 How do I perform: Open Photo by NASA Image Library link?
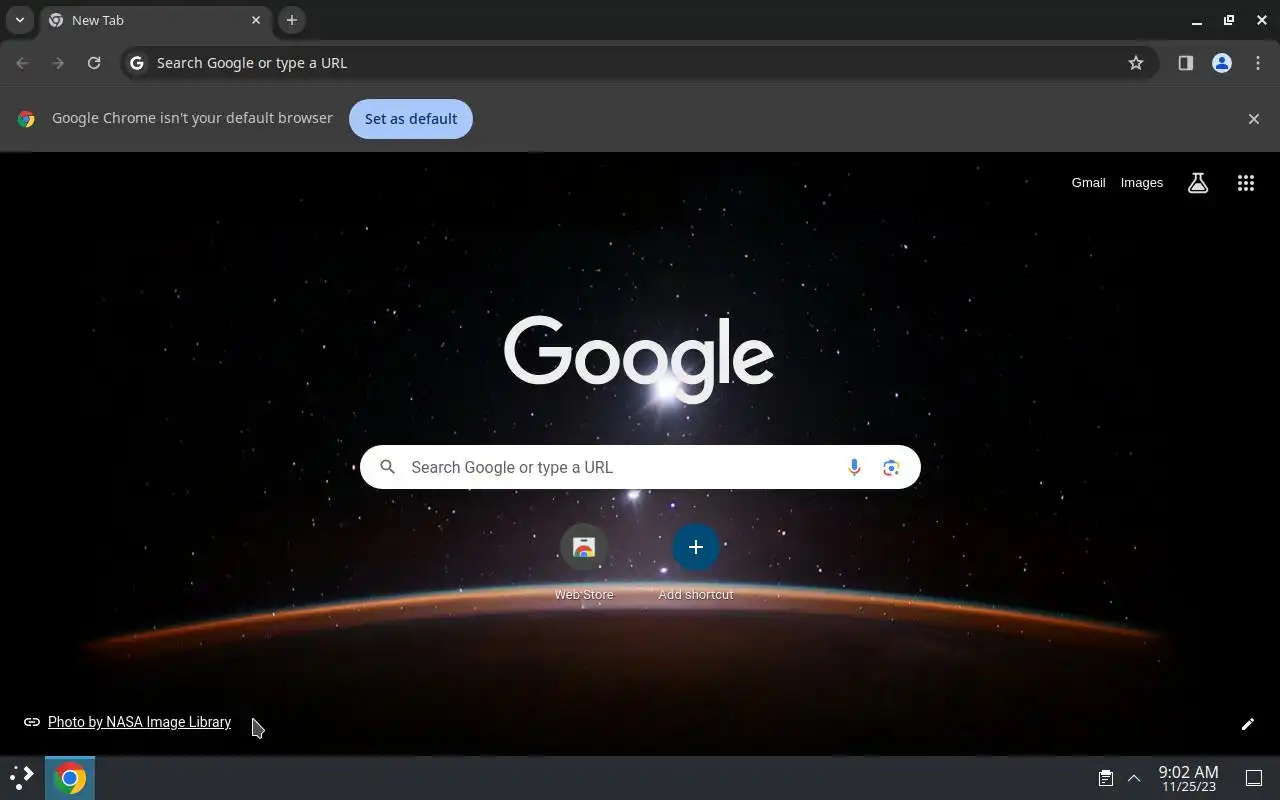coord(139,722)
